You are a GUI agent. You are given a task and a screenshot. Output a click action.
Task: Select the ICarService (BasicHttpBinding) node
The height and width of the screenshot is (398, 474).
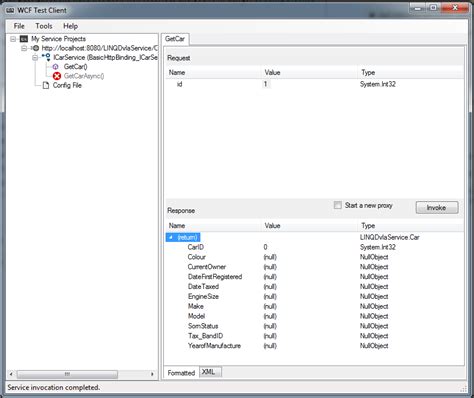coord(105,57)
